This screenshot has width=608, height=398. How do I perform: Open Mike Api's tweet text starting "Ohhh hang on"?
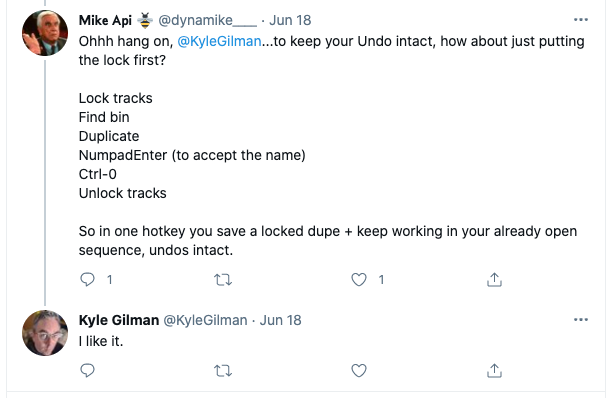[x=332, y=145]
